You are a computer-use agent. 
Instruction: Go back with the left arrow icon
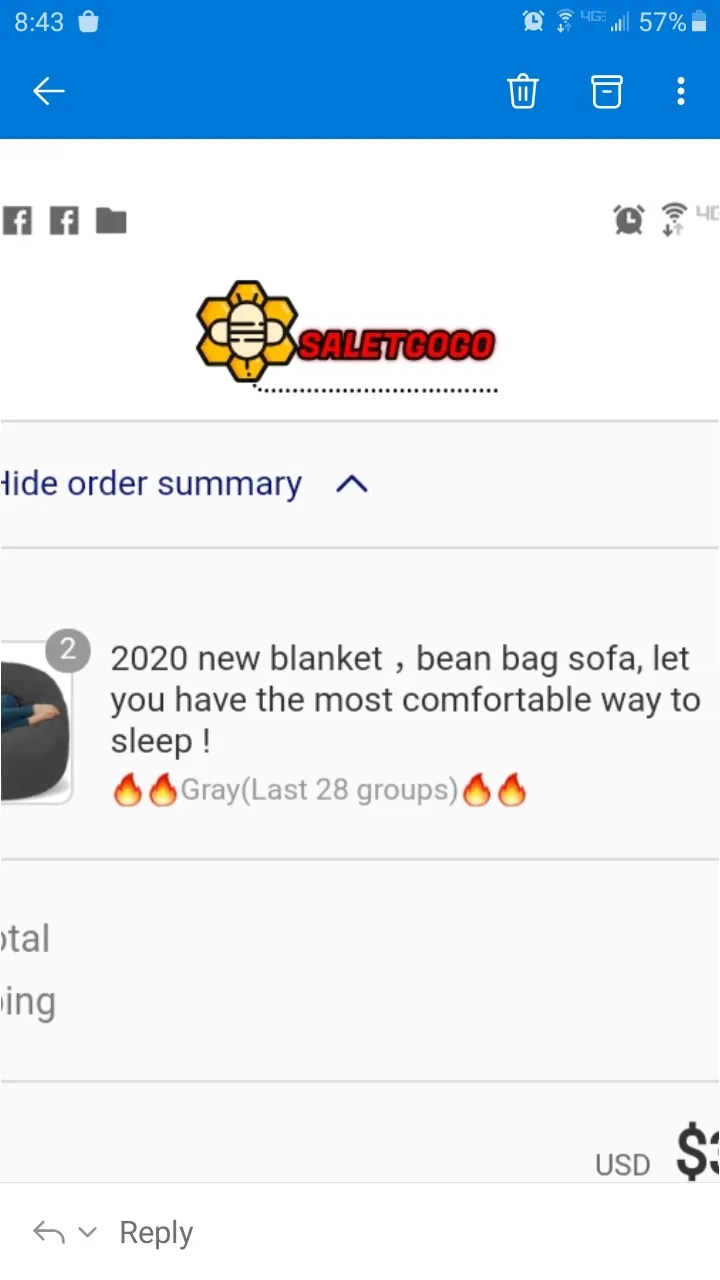click(48, 92)
